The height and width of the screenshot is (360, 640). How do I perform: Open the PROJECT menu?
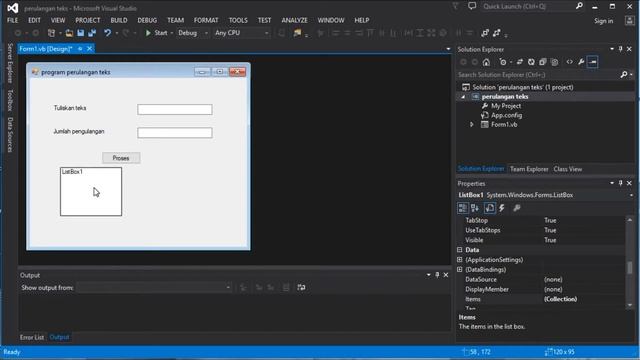click(87, 20)
